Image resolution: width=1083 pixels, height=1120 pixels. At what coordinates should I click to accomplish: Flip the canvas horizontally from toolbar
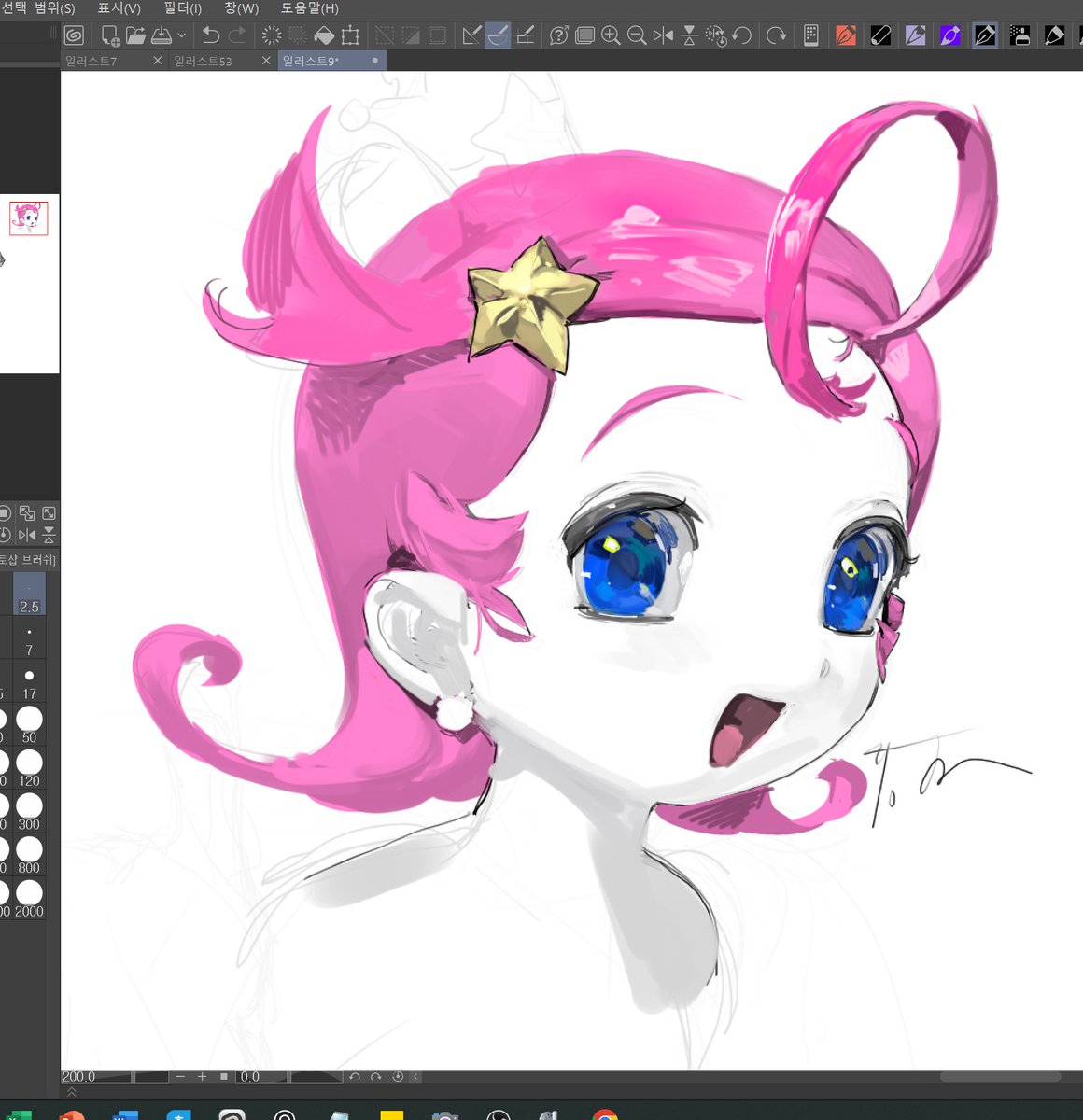663,35
